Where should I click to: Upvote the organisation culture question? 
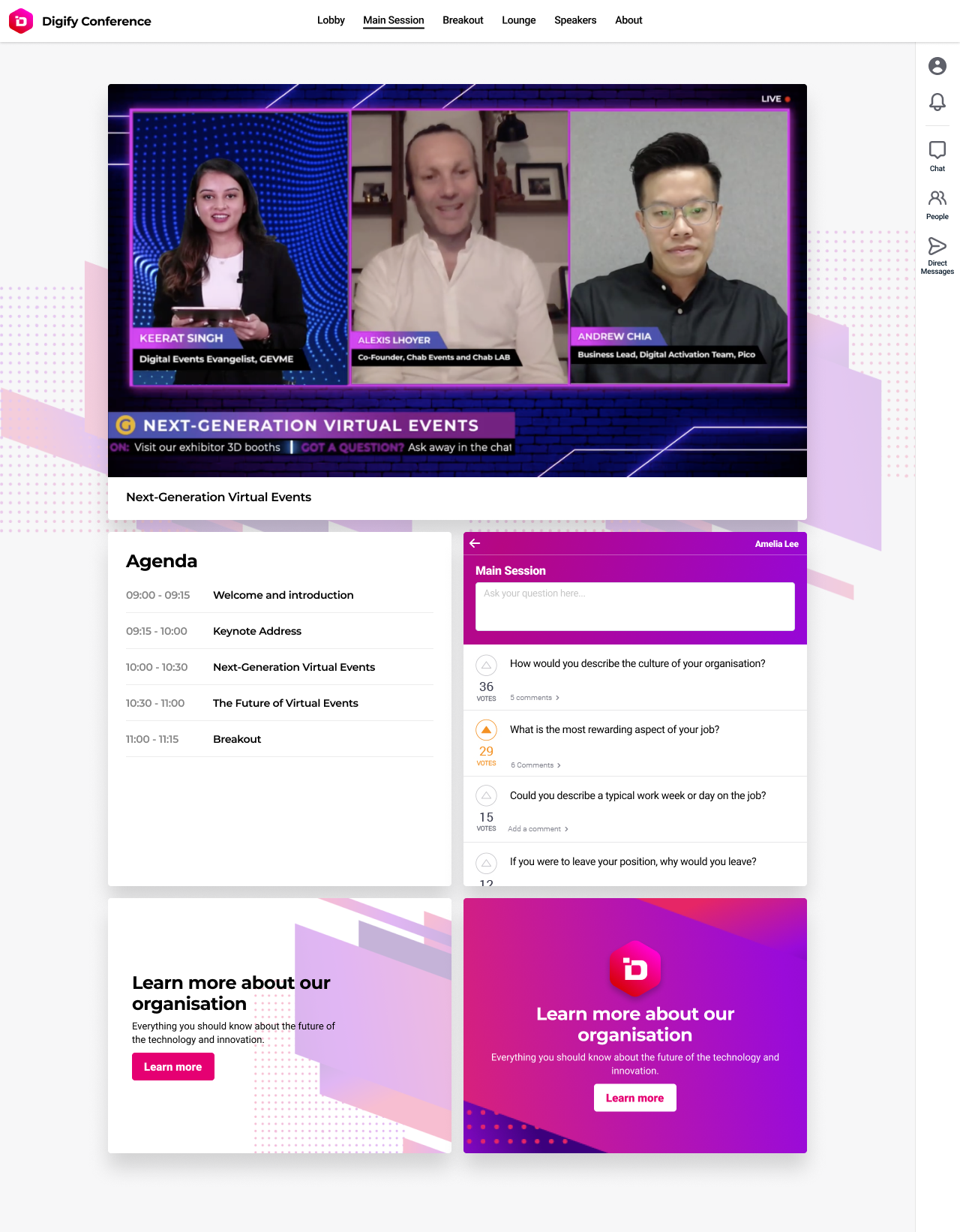click(x=486, y=665)
